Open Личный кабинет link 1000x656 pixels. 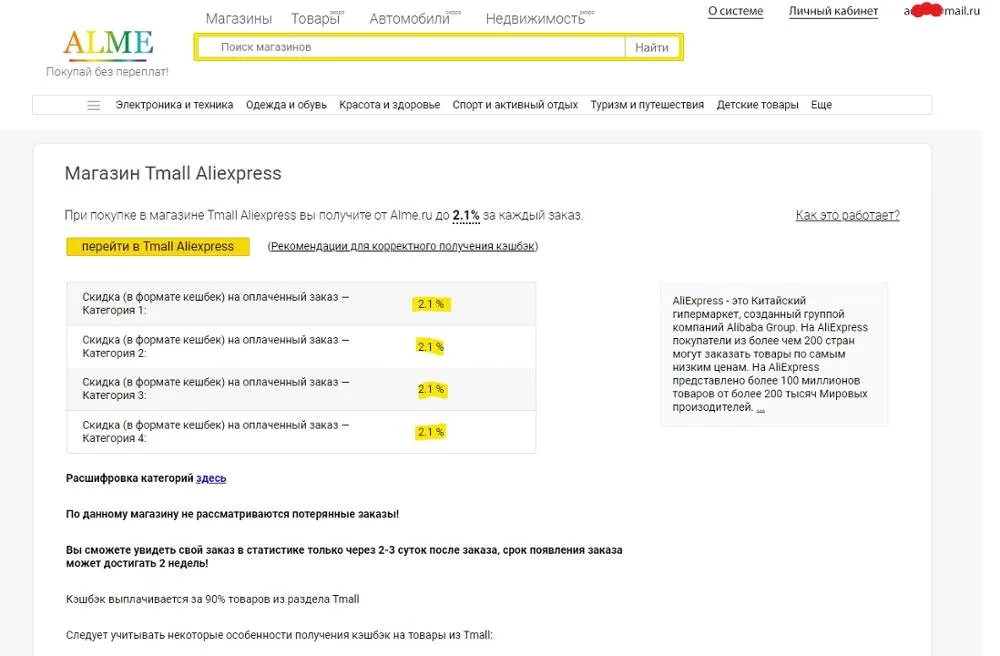point(833,11)
